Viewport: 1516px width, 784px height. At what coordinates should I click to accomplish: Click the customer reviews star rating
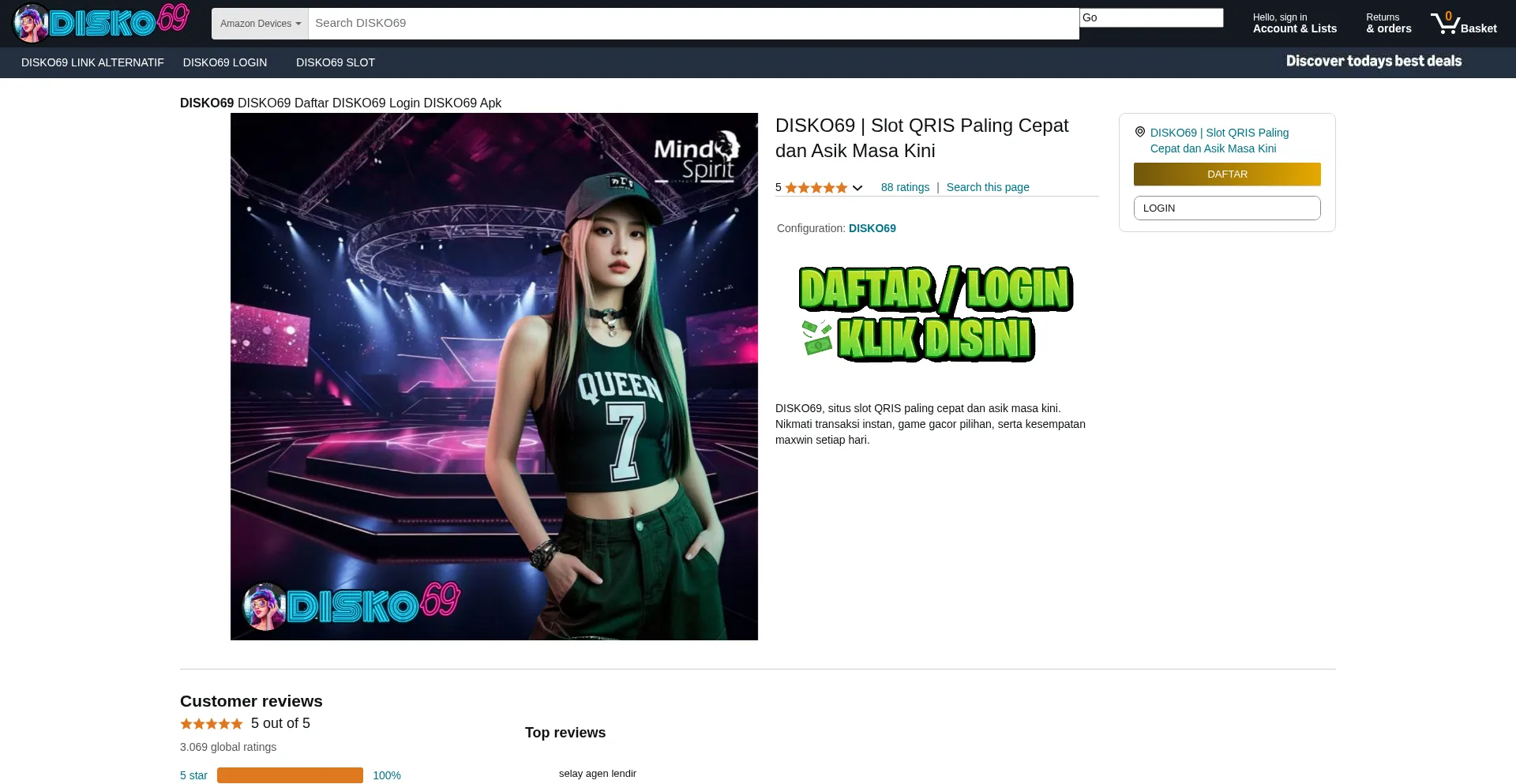[211, 724]
